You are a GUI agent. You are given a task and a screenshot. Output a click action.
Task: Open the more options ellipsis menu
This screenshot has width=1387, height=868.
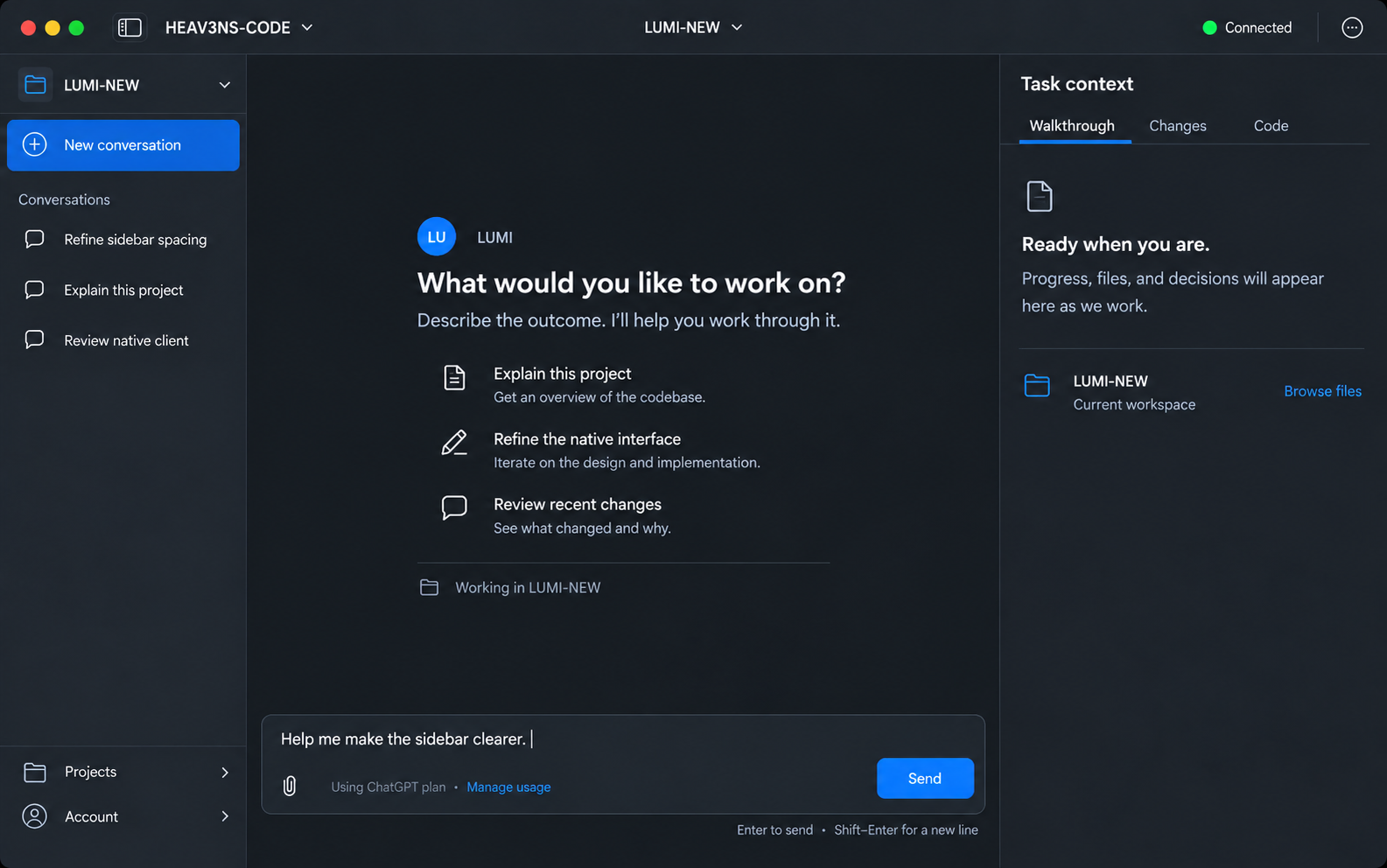coord(1352,28)
